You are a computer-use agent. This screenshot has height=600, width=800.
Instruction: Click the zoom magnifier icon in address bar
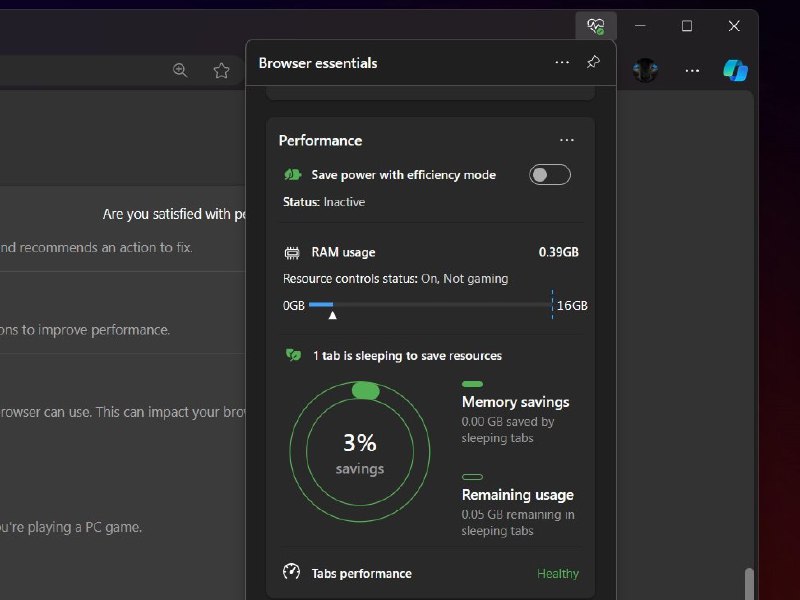(180, 70)
